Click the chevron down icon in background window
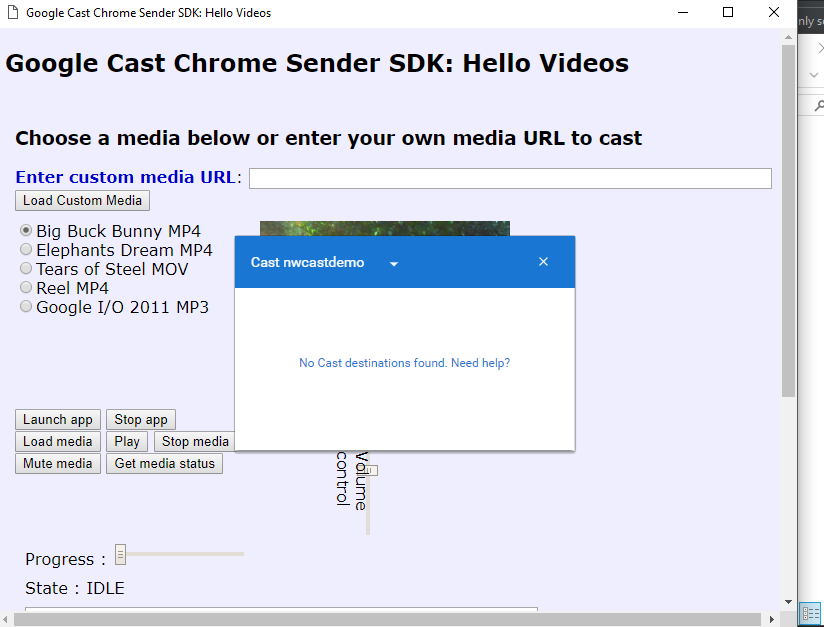 [813, 75]
